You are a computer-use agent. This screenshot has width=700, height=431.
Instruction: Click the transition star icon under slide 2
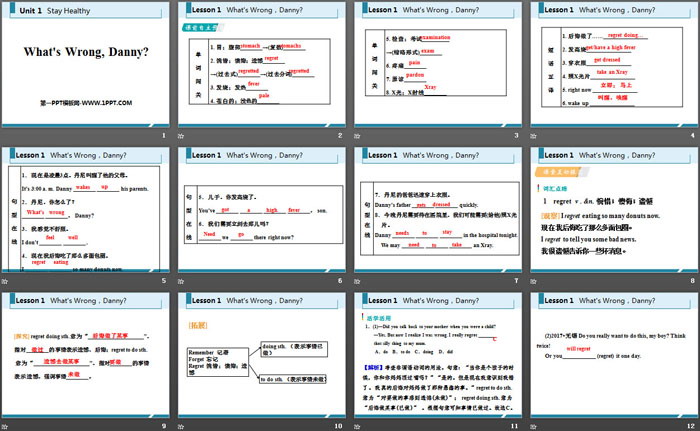click(183, 136)
